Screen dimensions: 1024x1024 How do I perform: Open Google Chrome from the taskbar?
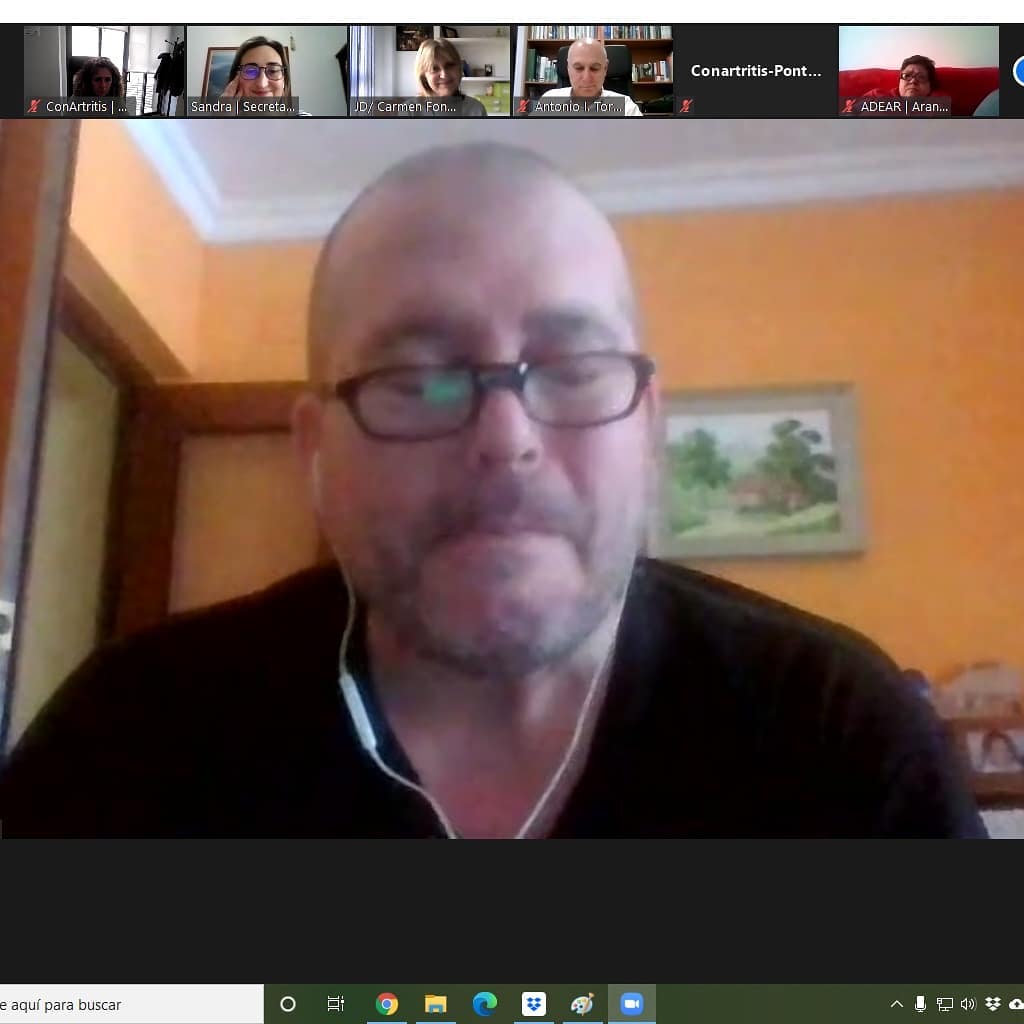click(387, 1004)
